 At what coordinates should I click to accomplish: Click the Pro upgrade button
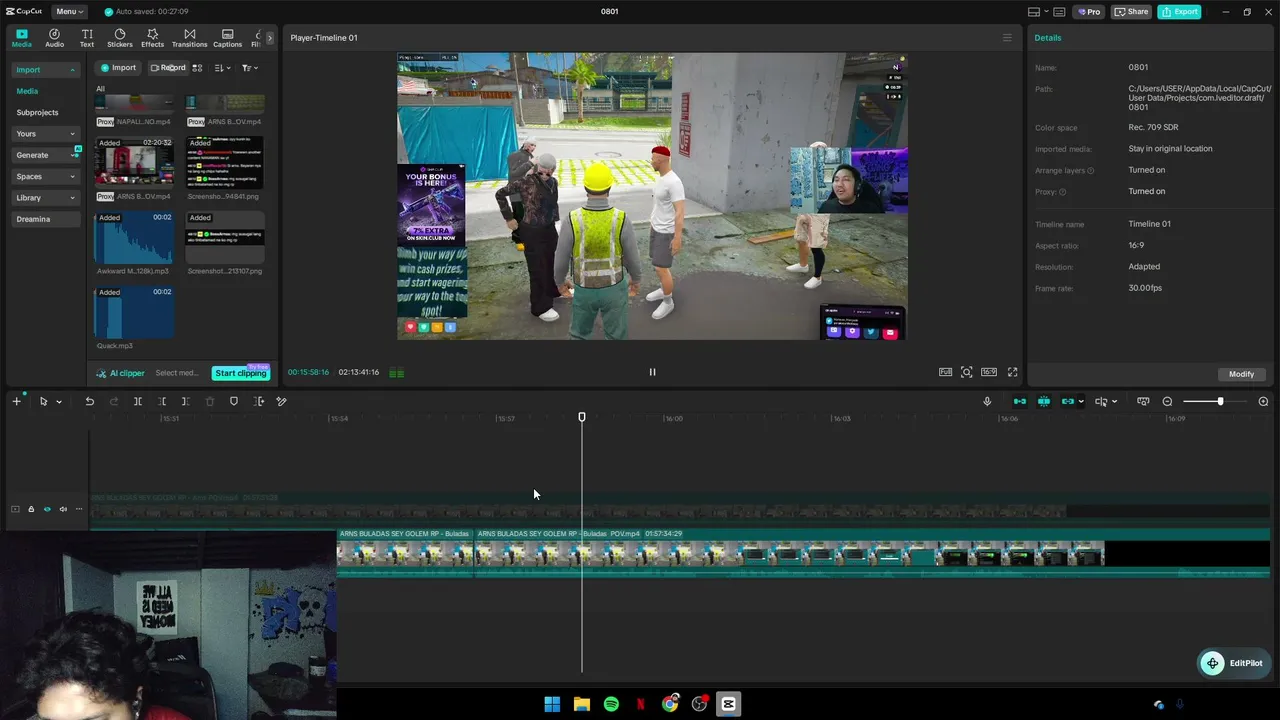click(1088, 12)
